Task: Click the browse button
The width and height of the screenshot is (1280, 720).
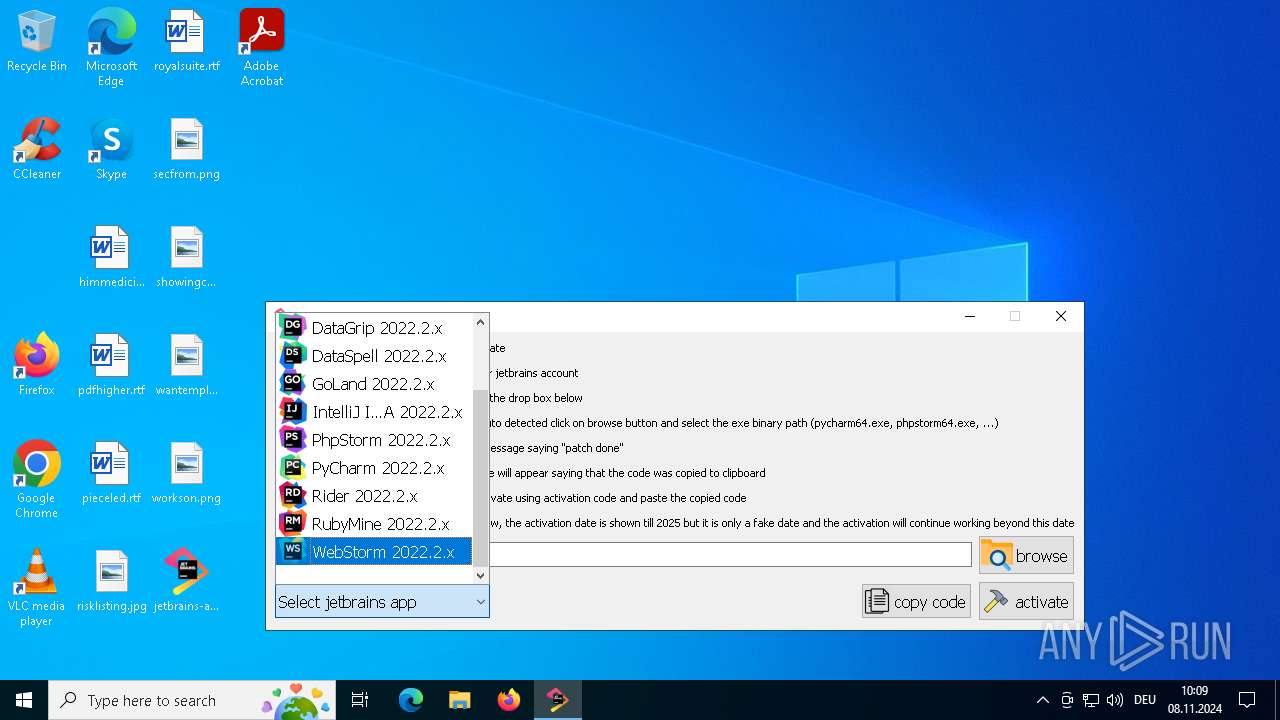Action: tap(1026, 555)
